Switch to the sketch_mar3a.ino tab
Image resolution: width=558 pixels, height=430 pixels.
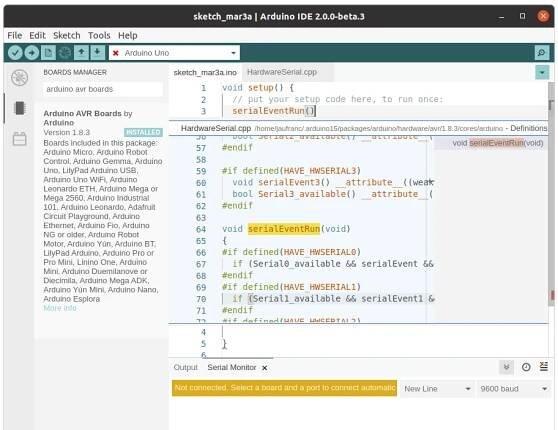click(x=205, y=73)
